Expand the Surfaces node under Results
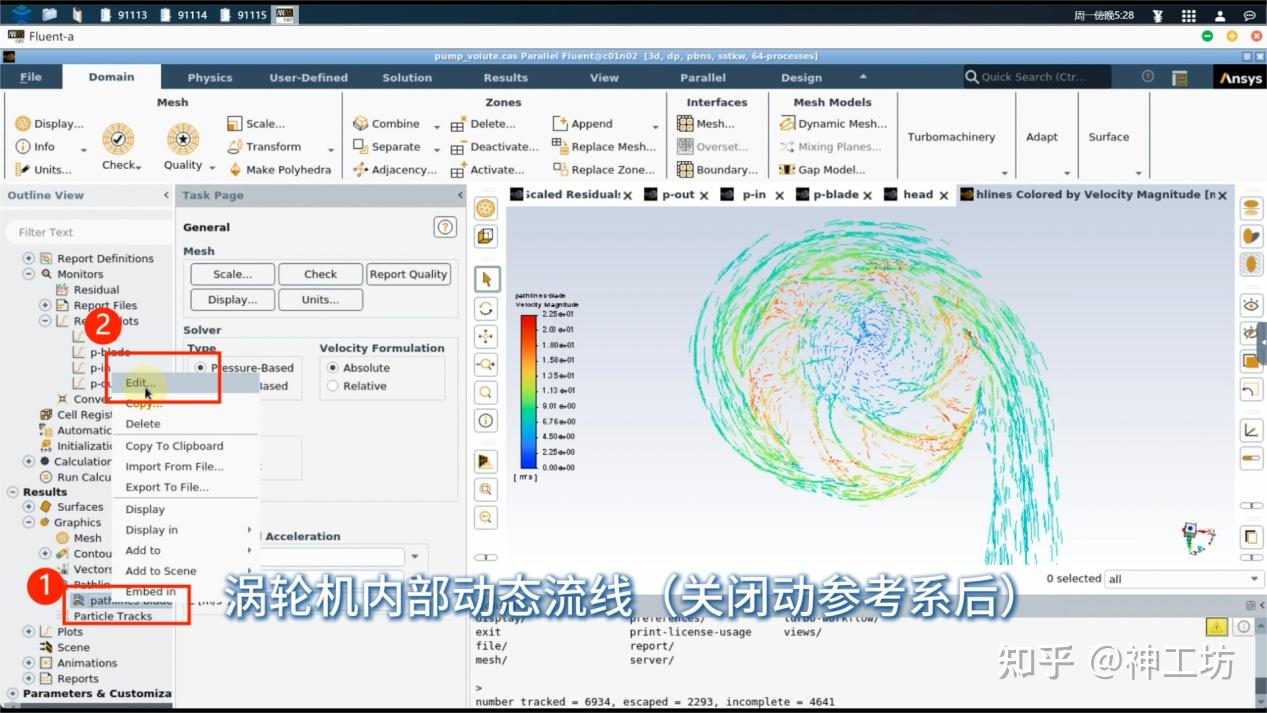This screenshot has width=1267, height=713. click(x=29, y=507)
